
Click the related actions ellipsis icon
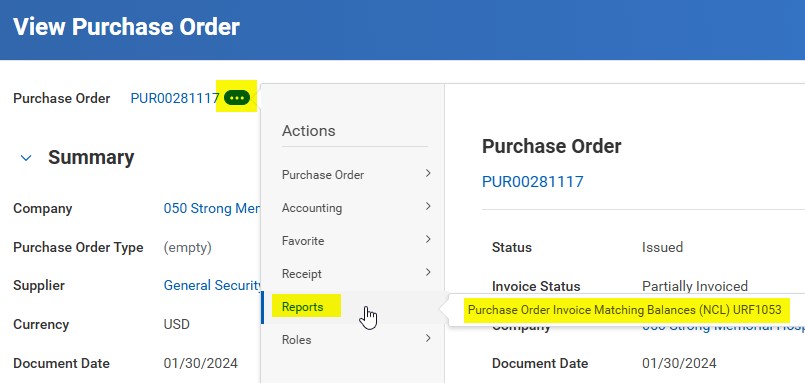coord(237,97)
